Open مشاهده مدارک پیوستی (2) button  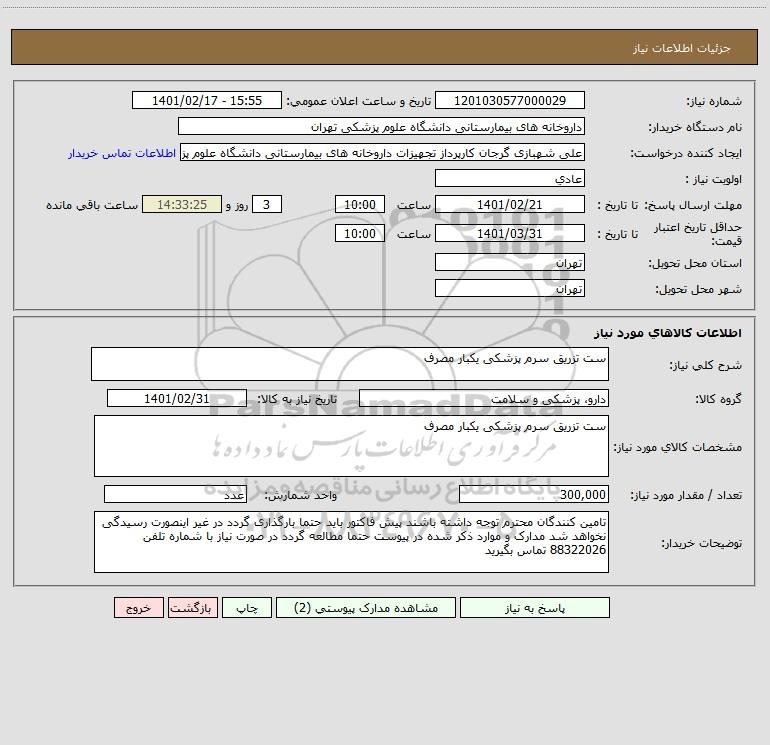click(366, 608)
